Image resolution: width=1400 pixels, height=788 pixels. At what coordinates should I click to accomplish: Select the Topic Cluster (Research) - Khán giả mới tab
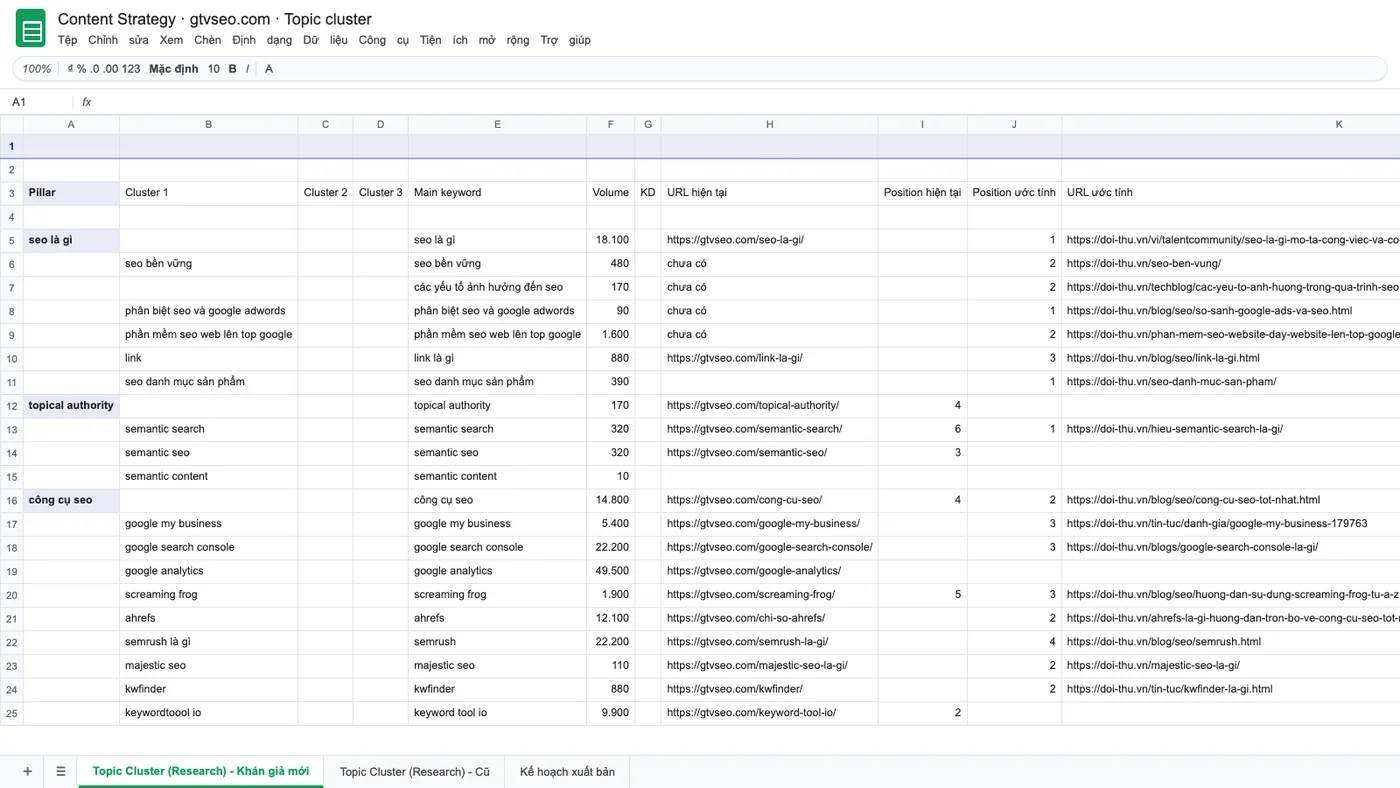(x=201, y=771)
